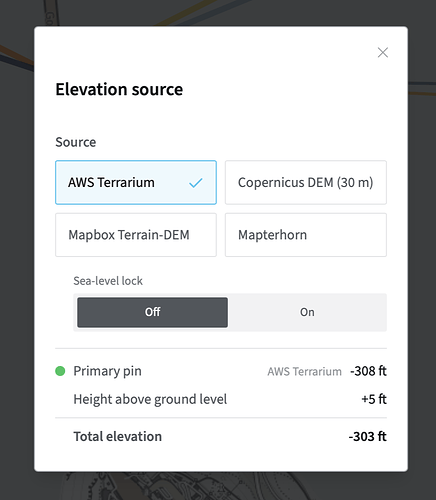Screen dimensions: 436x500
Task: Close the Elevation source dialog
Action: 383,52
